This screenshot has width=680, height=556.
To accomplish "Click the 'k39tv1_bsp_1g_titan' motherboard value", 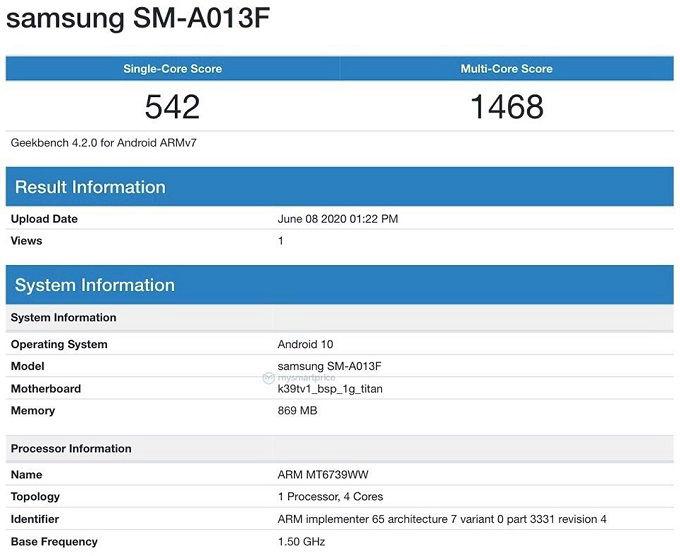I will pyautogui.click(x=330, y=389).
